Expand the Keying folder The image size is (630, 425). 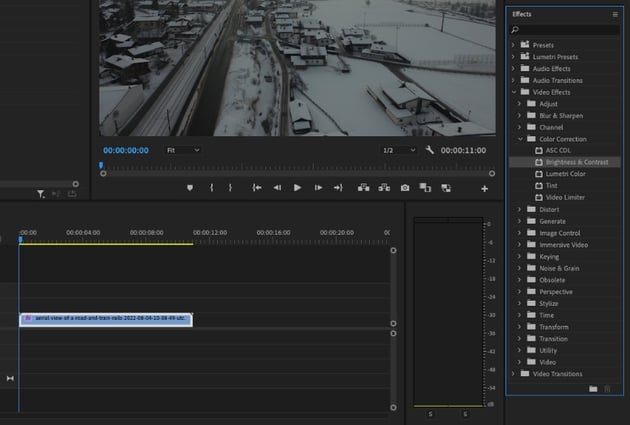tap(520, 256)
